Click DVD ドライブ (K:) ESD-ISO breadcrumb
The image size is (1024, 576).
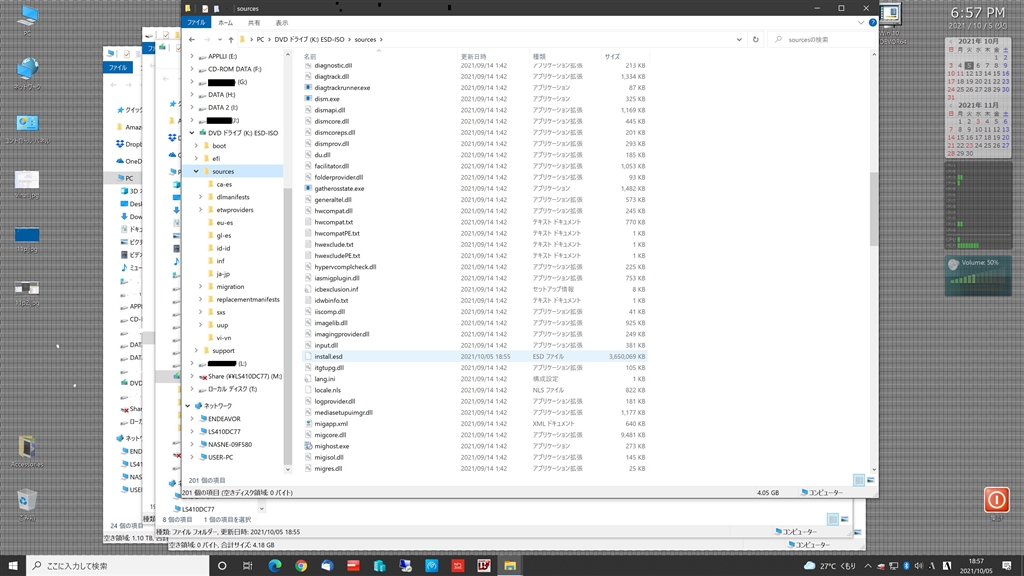(309, 40)
